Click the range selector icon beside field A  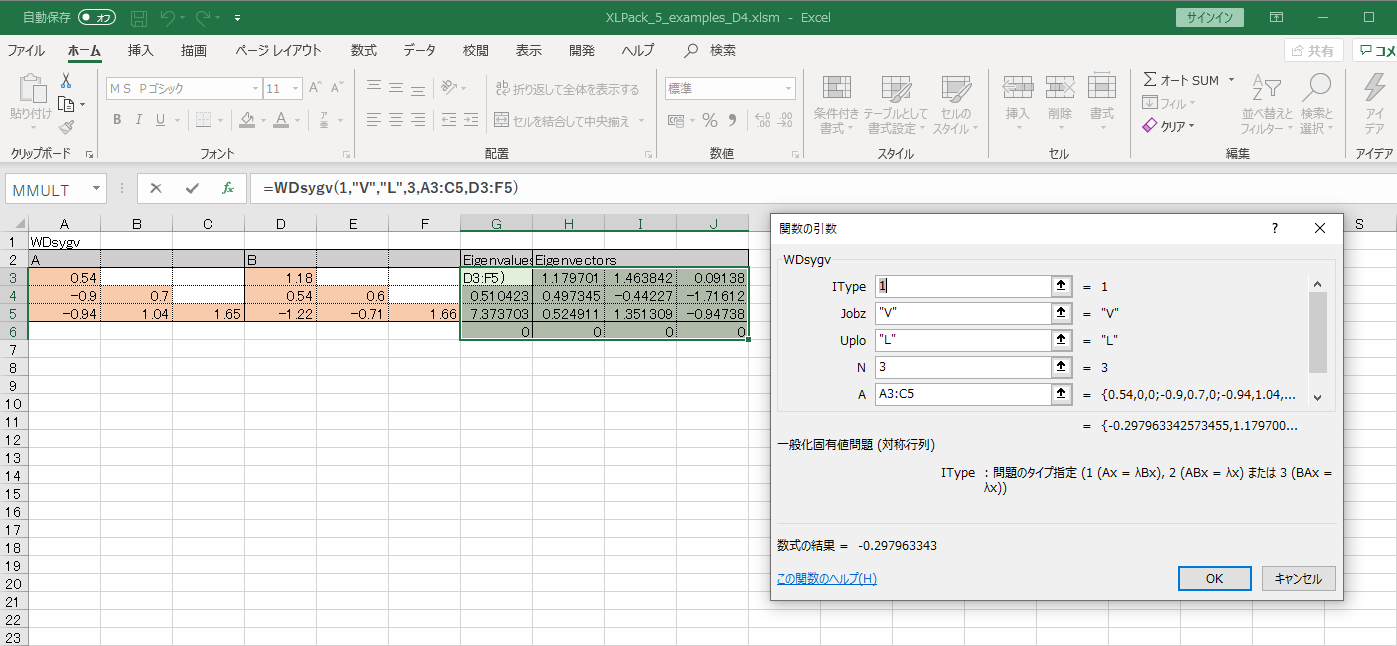click(1059, 394)
